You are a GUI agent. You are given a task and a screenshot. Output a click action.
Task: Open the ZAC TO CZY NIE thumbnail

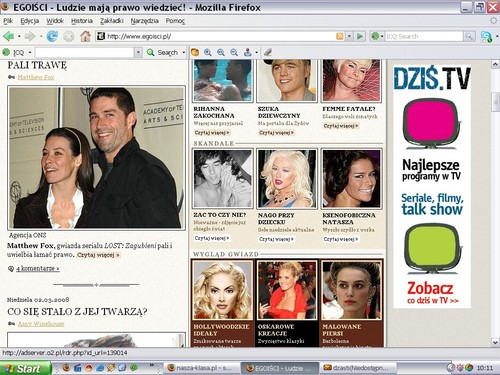pos(223,179)
